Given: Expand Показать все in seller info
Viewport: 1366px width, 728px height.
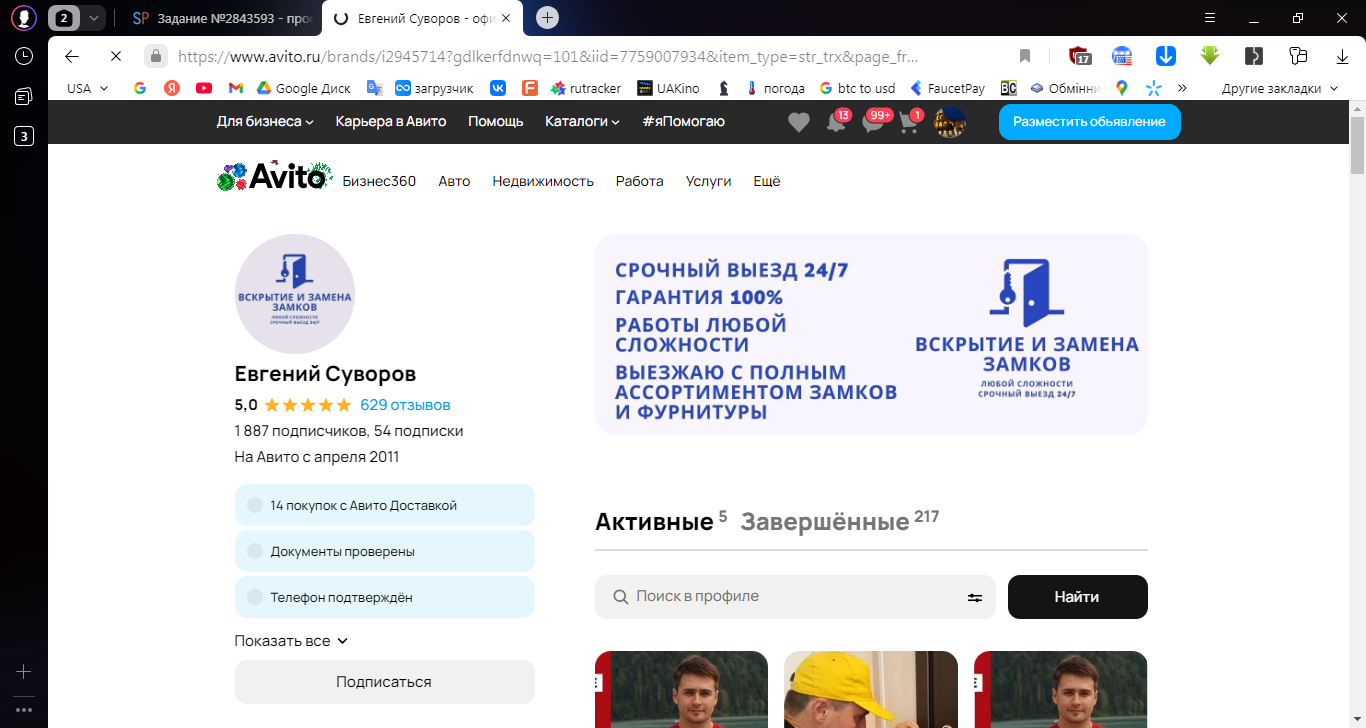Looking at the screenshot, I should (291, 641).
